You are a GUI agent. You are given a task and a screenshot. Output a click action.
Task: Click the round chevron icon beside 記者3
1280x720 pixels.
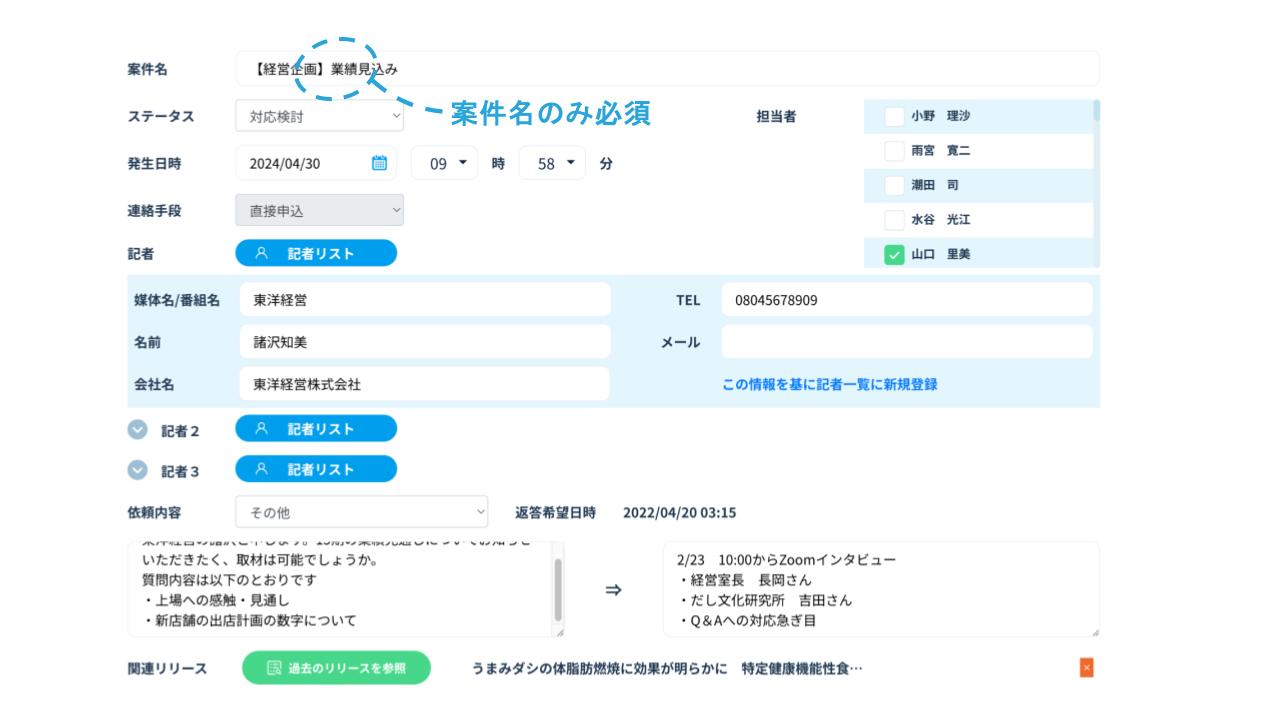pyautogui.click(x=137, y=470)
